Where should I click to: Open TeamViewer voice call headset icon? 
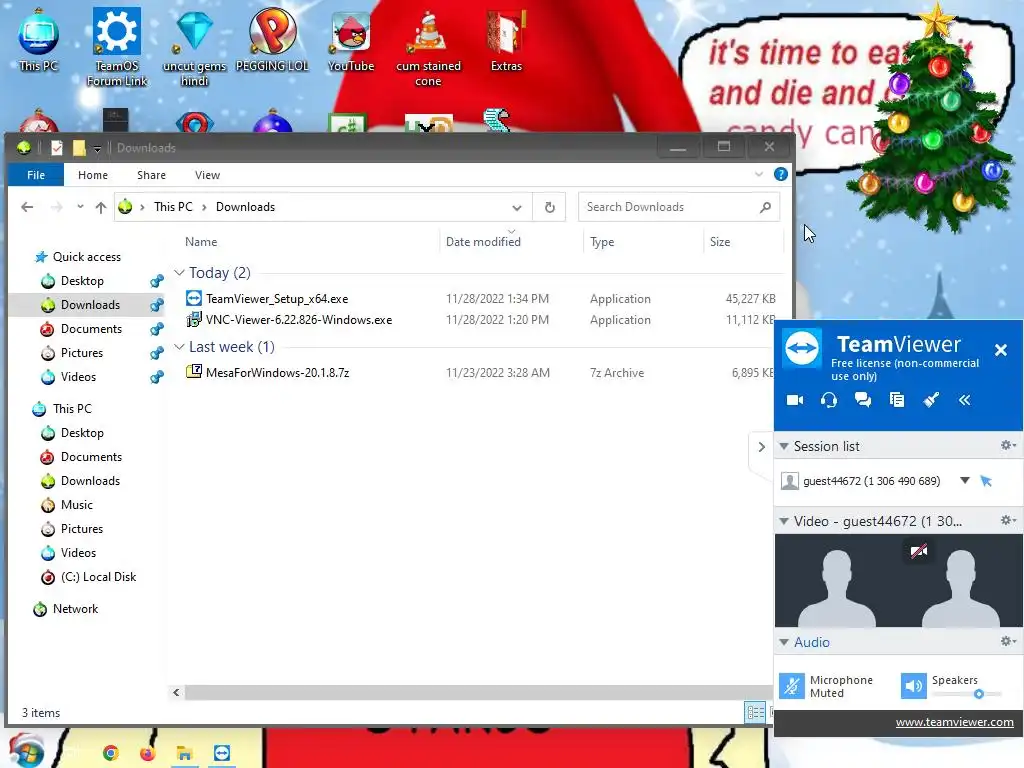click(x=829, y=400)
